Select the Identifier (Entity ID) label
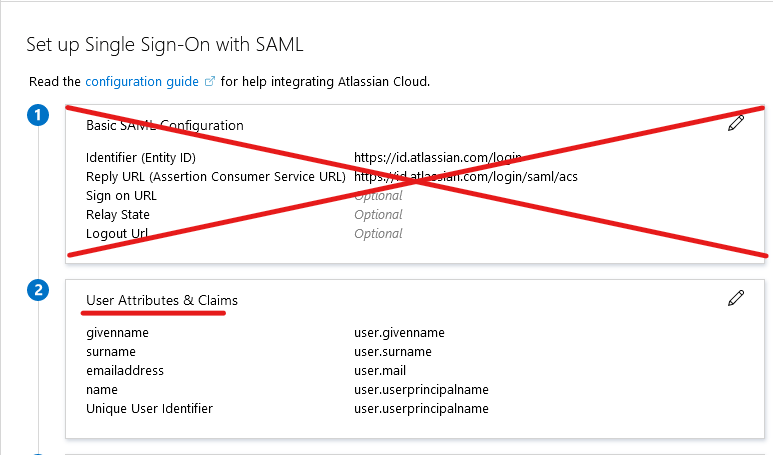The height and width of the screenshot is (455, 773). (x=142, y=158)
